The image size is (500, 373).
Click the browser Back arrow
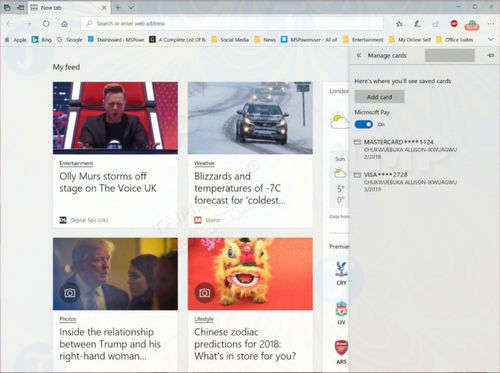[x=9, y=24]
